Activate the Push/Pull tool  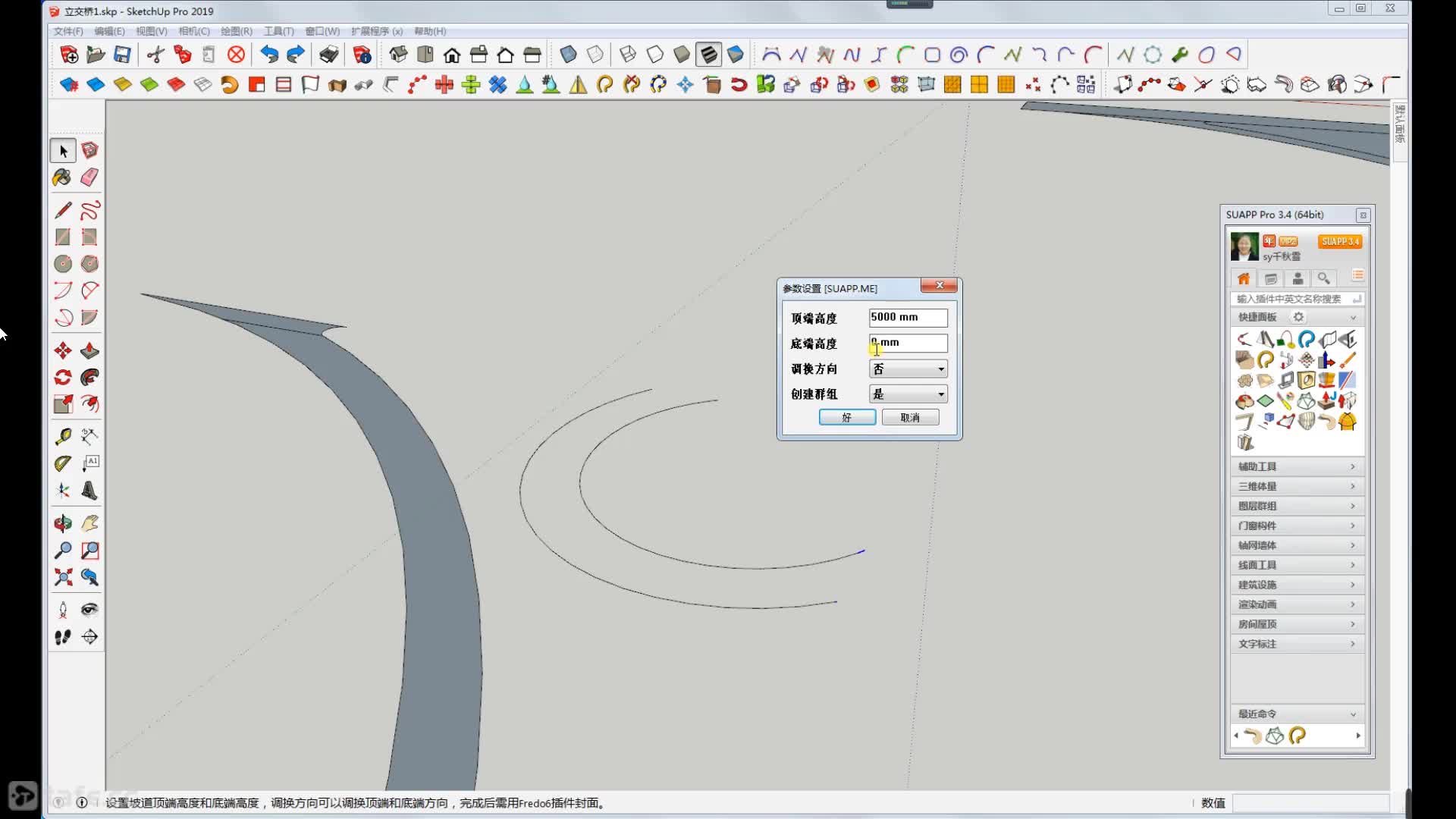click(89, 350)
